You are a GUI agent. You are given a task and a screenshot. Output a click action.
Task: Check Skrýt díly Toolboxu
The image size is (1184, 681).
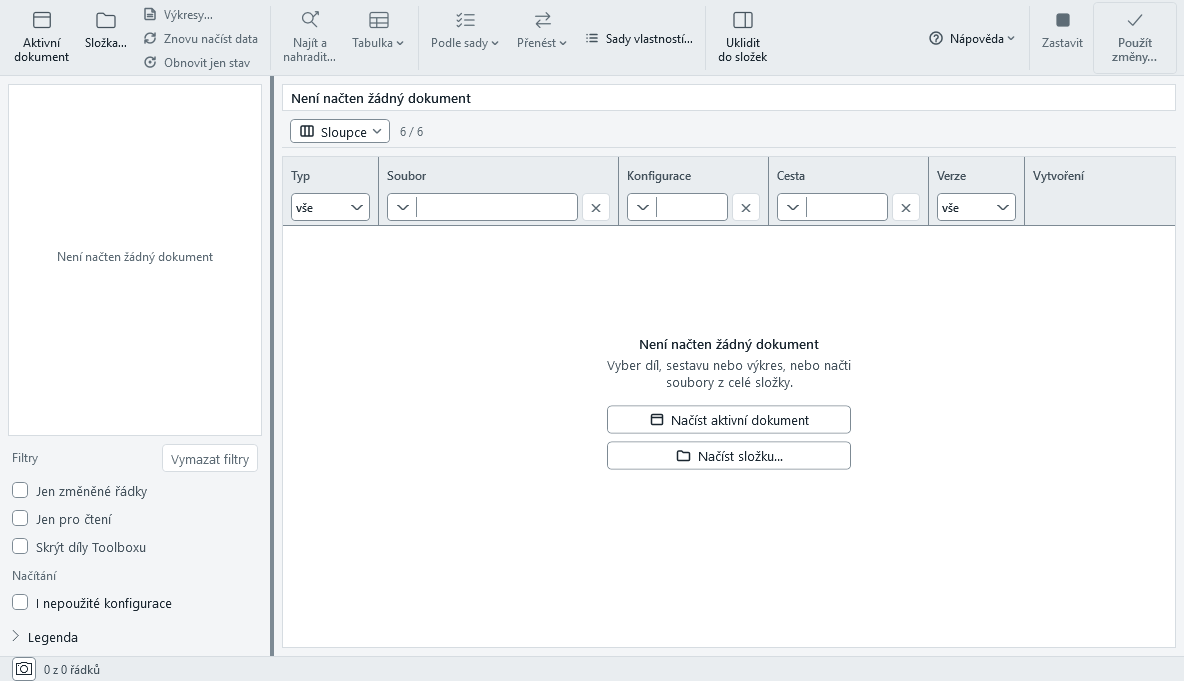click(20, 547)
